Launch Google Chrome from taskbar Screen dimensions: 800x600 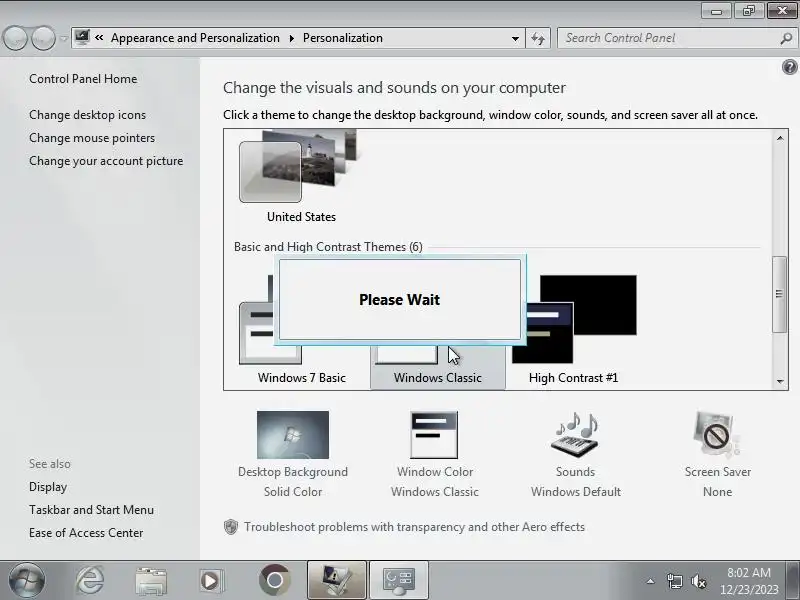coord(274,580)
